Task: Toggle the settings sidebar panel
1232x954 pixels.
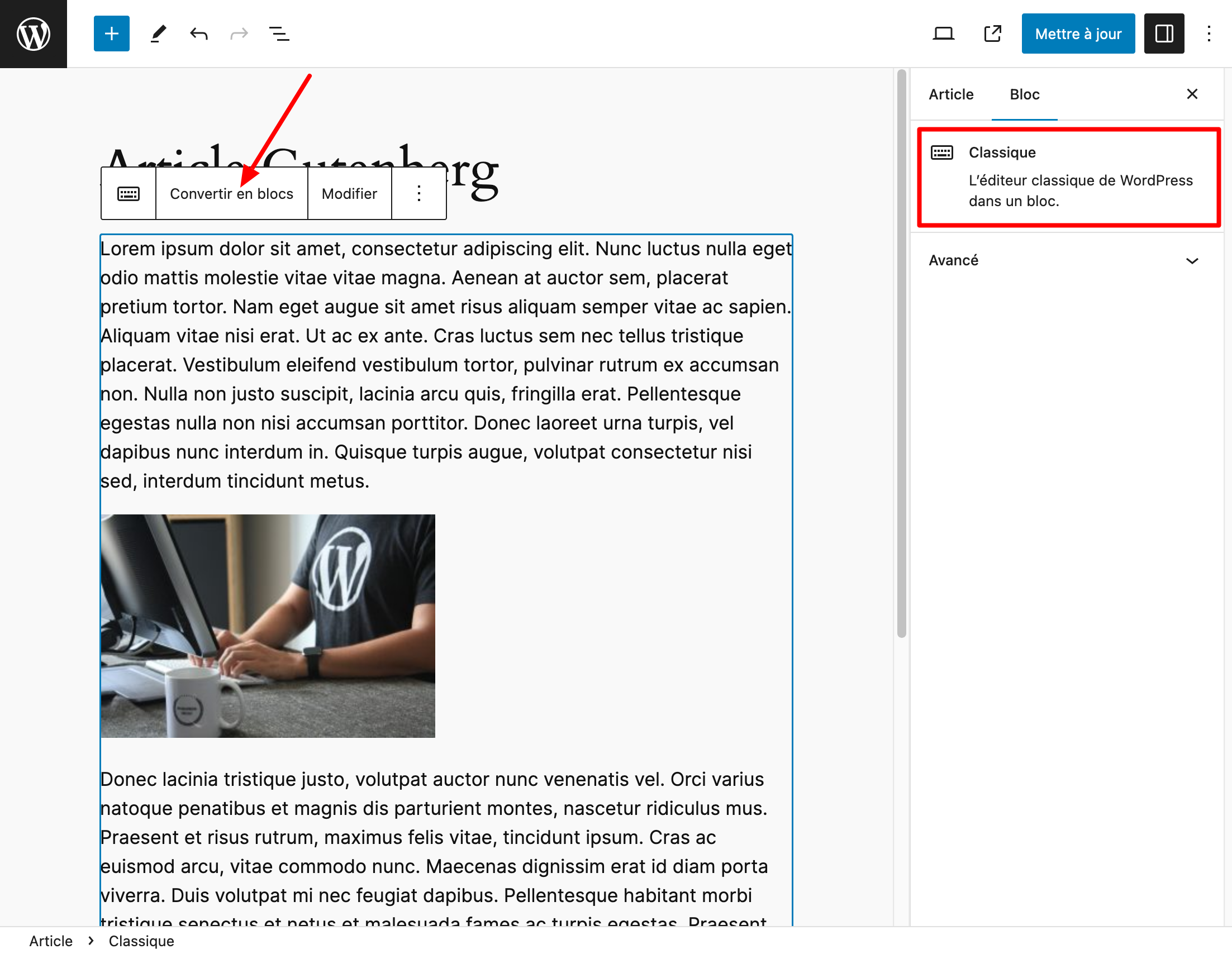Action: [x=1164, y=34]
